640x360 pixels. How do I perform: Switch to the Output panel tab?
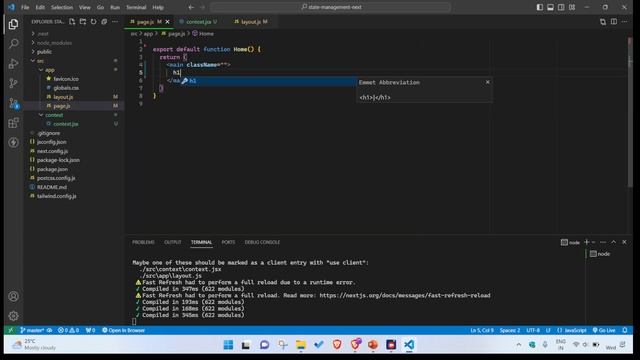coord(173,242)
